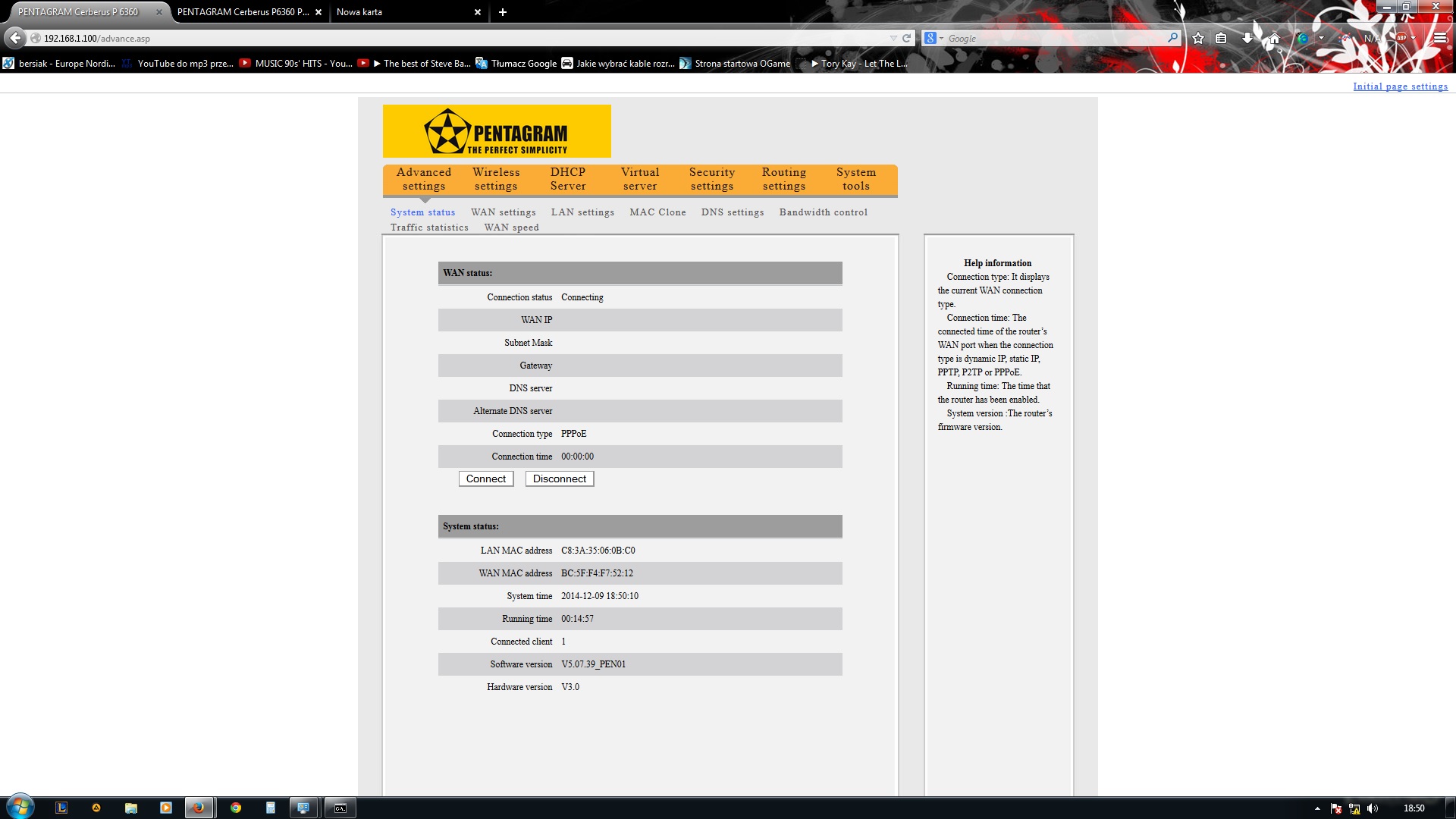Open the Security settings menu
1456x819 pixels.
coord(712,180)
